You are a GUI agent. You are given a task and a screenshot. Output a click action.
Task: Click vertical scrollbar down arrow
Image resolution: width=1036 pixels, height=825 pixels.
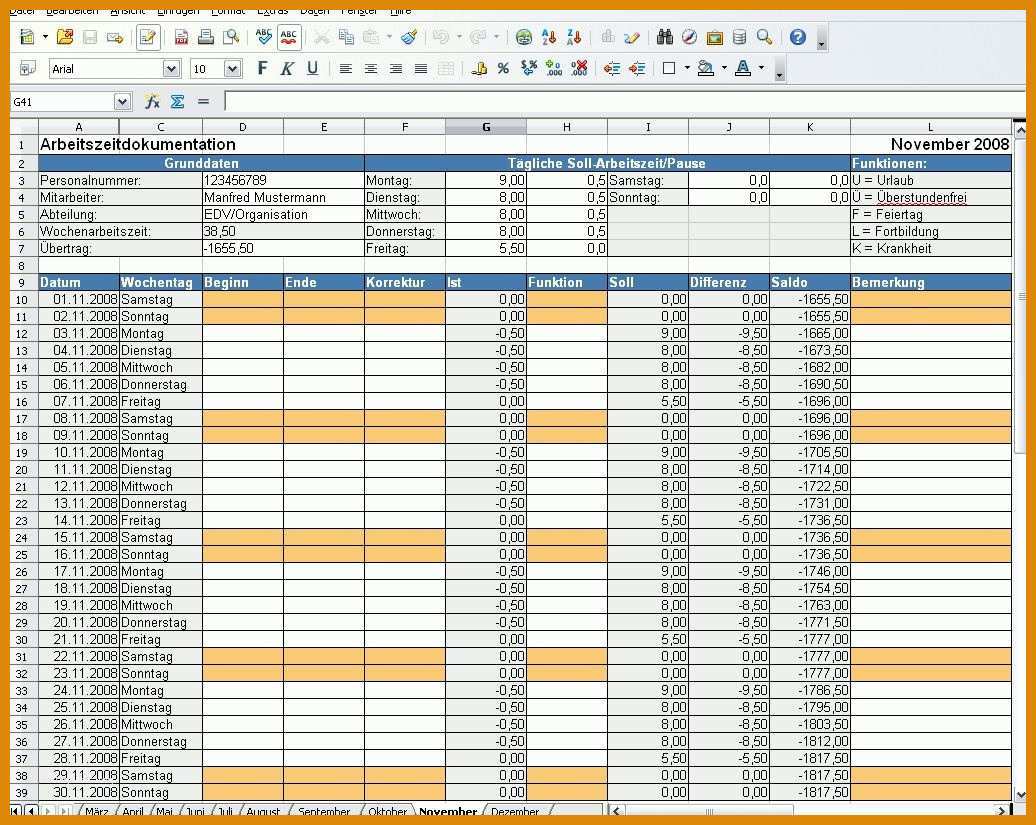point(1020,795)
